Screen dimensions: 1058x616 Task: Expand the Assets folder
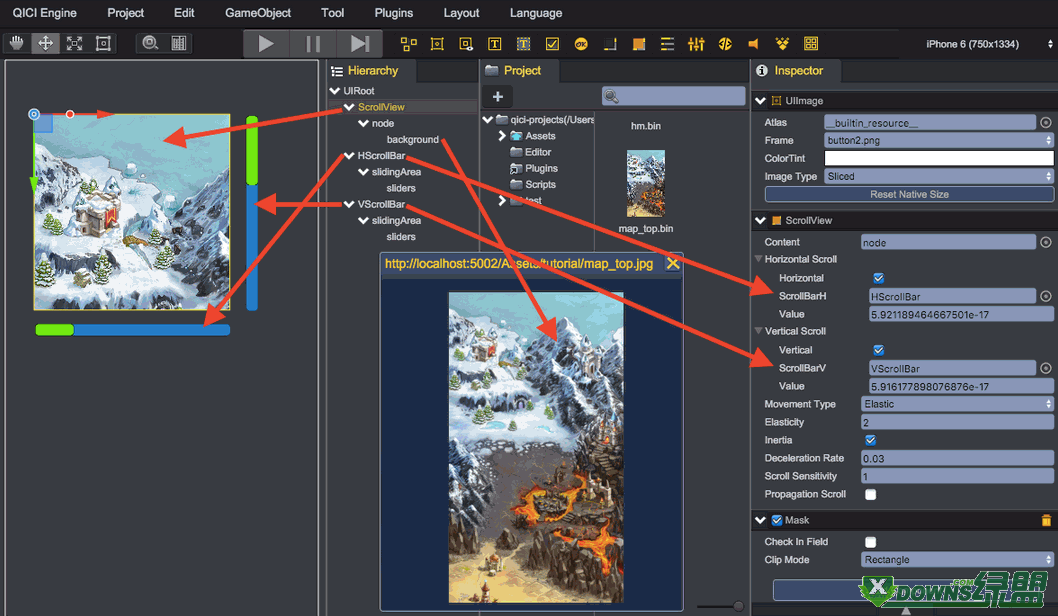(x=502, y=136)
